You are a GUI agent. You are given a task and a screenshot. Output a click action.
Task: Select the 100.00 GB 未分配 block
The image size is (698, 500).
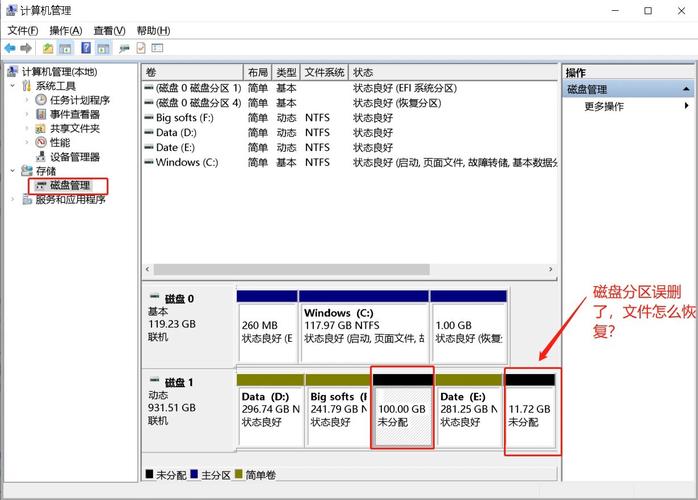click(x=402, y=410)
